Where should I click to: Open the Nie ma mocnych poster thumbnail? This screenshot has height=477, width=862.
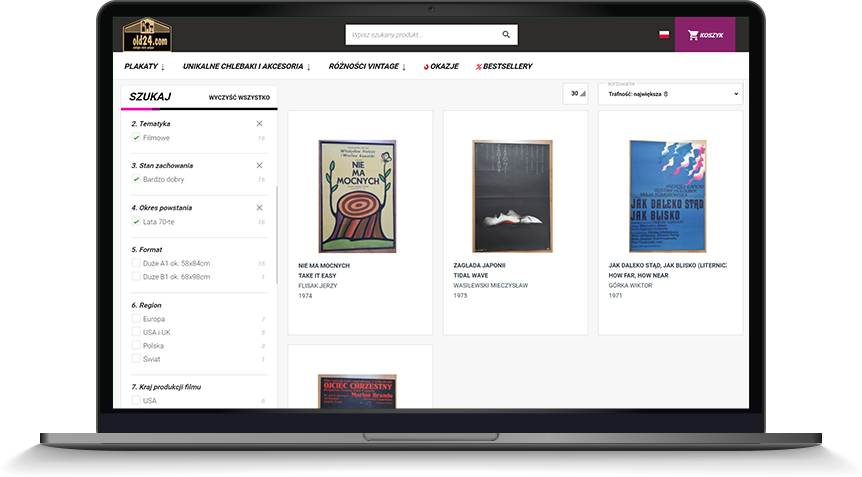[x=360, y=196]
